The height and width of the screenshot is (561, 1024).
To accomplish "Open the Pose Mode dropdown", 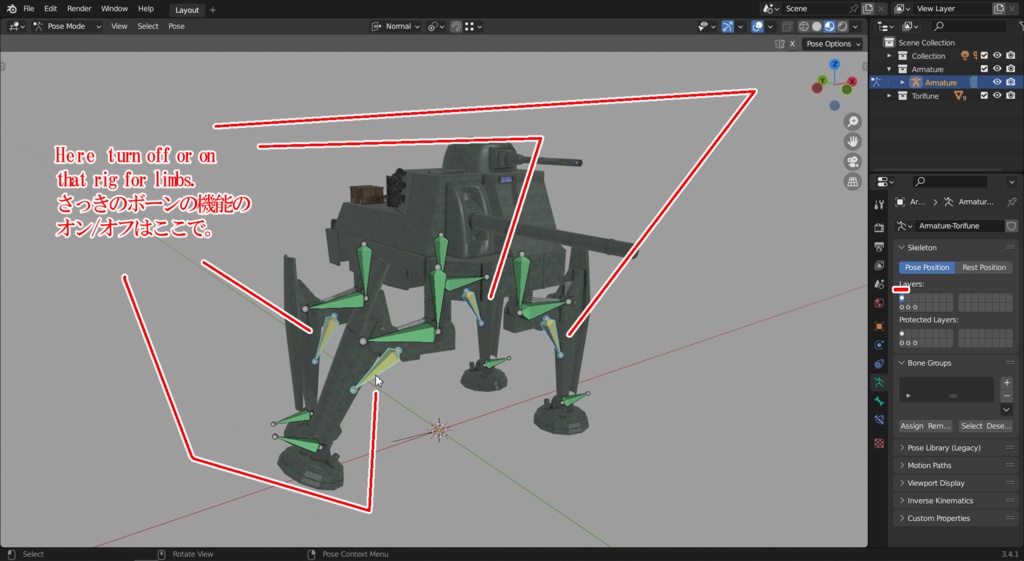I will point(67,26).
